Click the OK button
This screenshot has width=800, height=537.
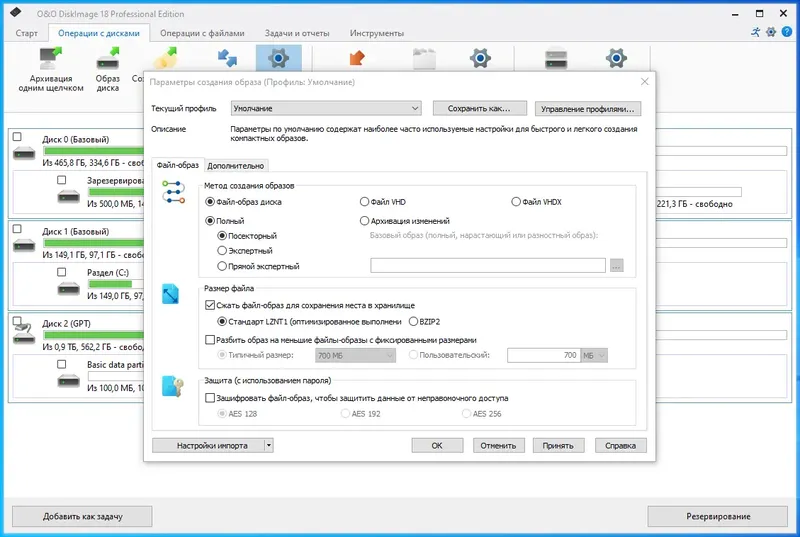[437, 445]
